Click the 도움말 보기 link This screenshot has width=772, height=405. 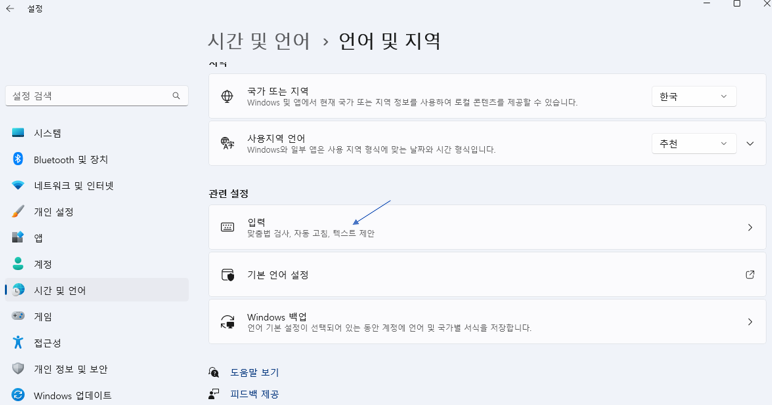[x=254, y=372]
